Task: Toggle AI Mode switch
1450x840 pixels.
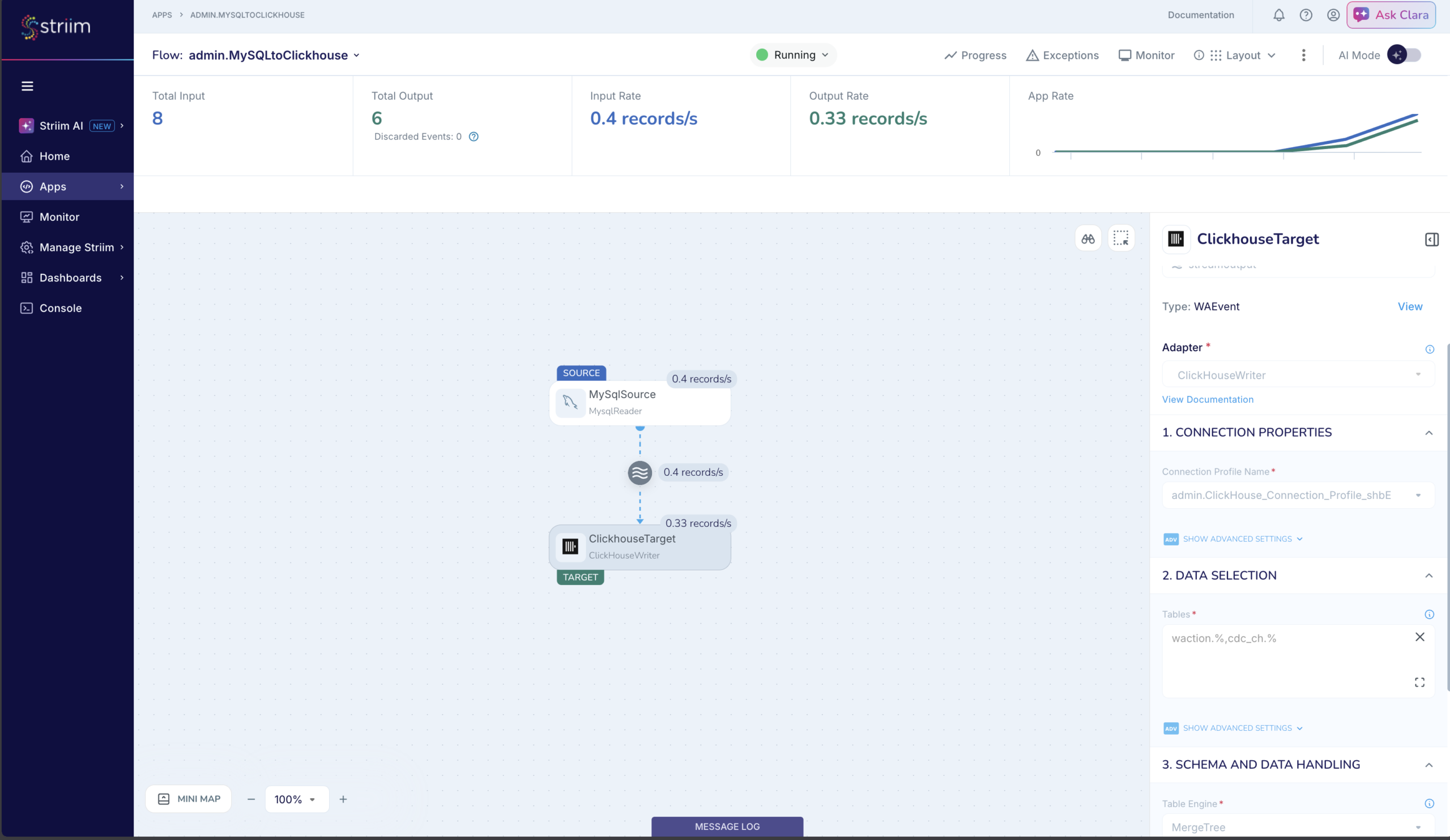Action: 1404,56
